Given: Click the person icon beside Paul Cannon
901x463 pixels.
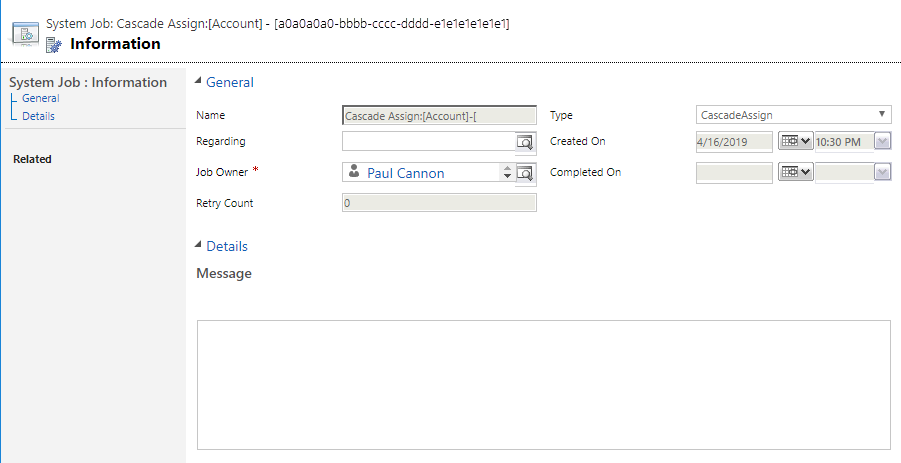Looking at the screenshot, I should coord(354,172).
